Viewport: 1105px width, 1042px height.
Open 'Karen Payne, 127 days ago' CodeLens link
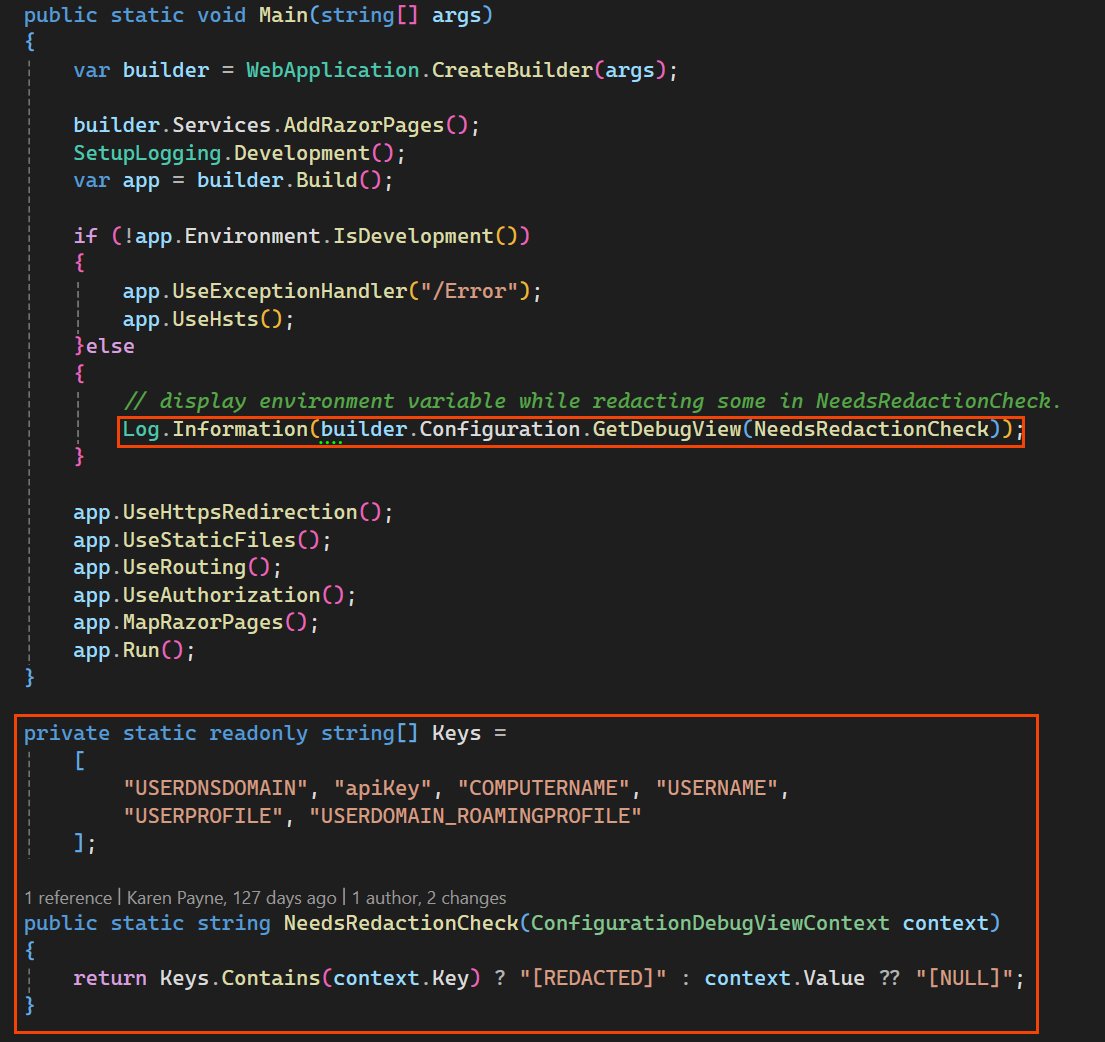[x=231, y=898]
